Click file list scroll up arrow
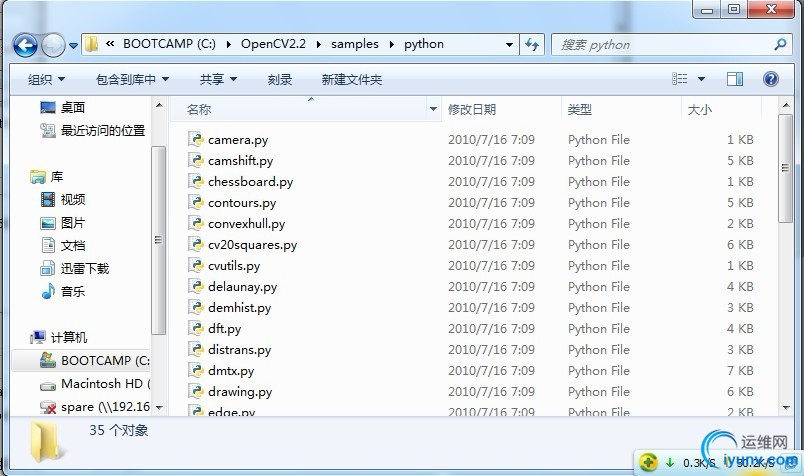Screen dimensions: 804x476 click(786, 106)
